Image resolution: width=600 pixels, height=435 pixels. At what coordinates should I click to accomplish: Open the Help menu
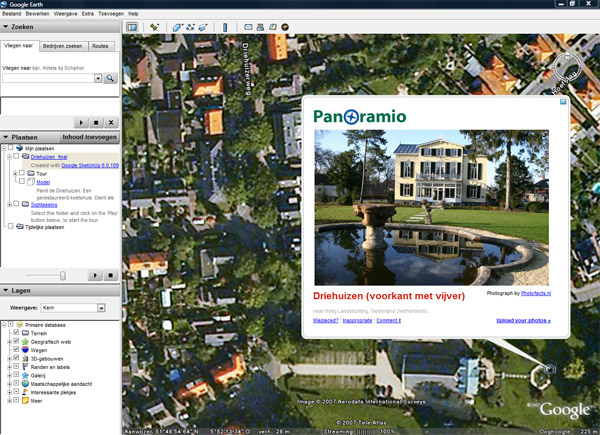(x=133, y=14)
